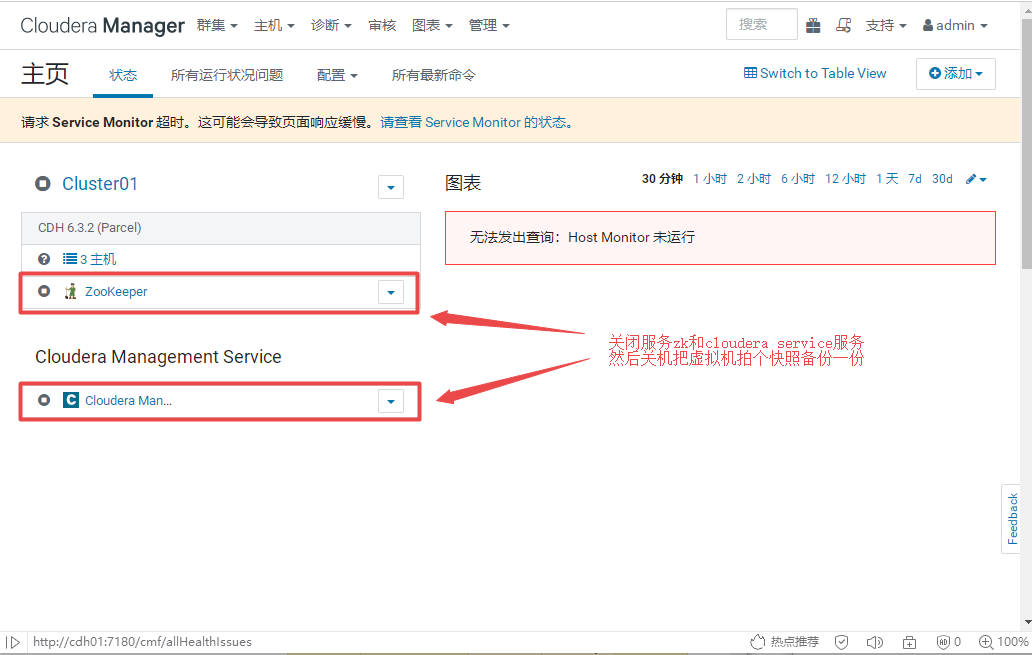Open the 支持 dropdown menu
Screen dimensions: 1032x655
886,26
